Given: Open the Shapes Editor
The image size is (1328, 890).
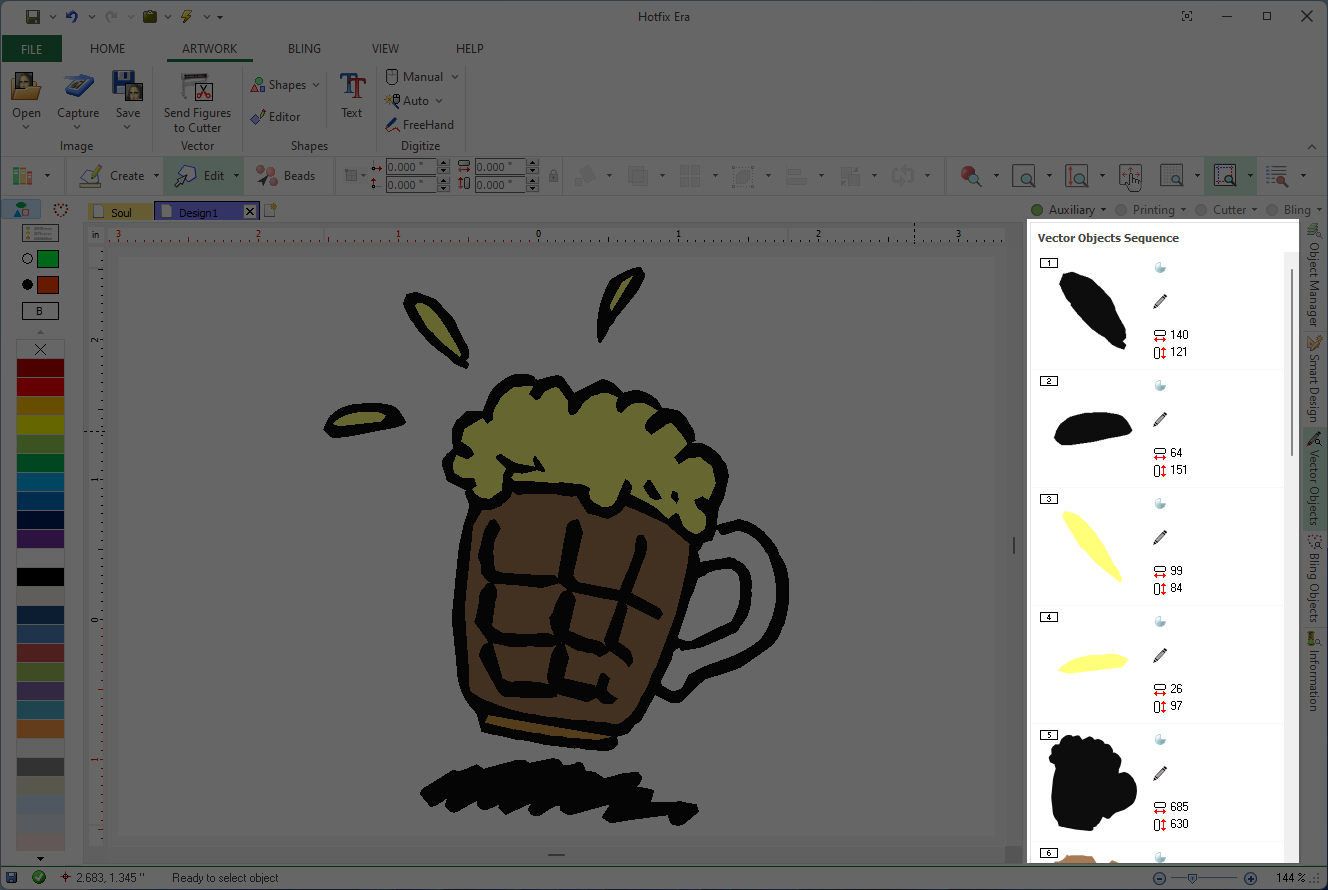Looking at the screenshot, I should (x=276, y=117).
